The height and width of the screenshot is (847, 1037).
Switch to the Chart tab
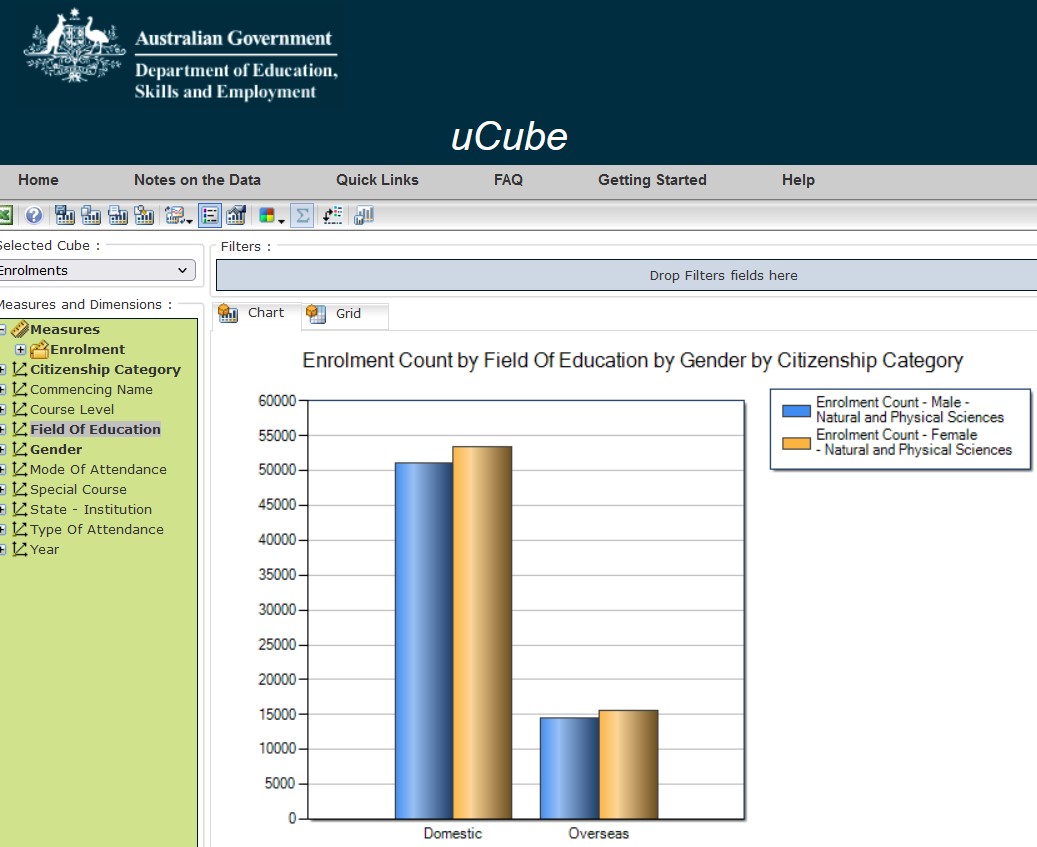pyautogui.click(x=257, y=313)
